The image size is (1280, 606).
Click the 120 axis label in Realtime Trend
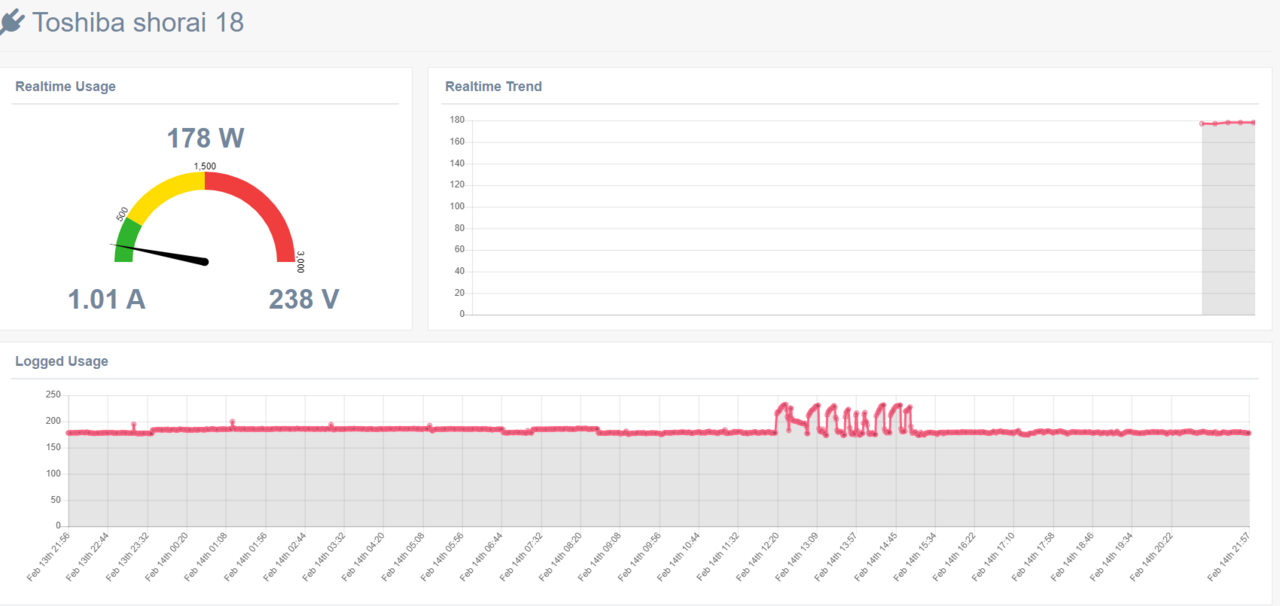[x=457, y=185]
